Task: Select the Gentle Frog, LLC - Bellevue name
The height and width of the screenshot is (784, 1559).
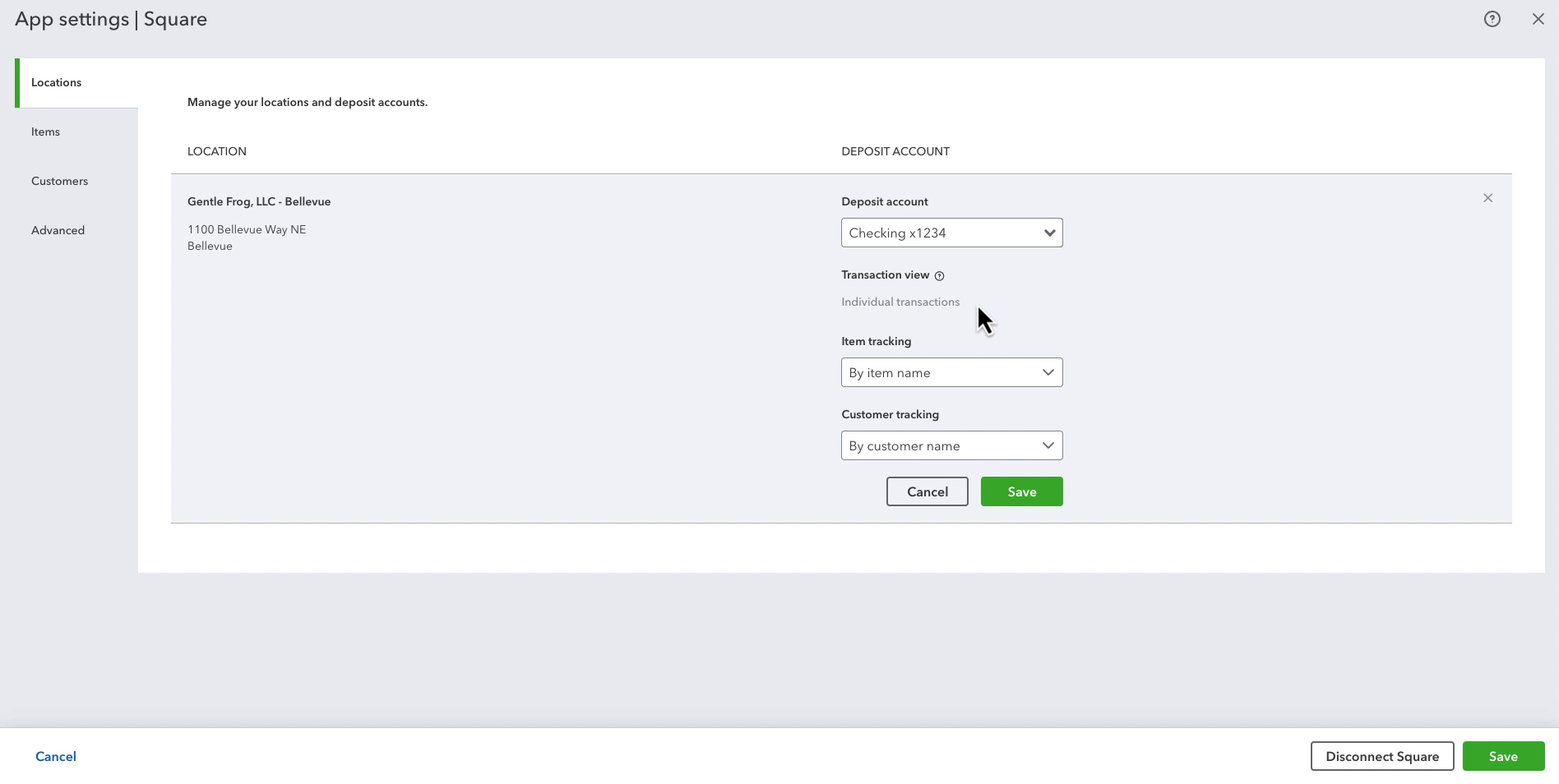Action: pyautogui.click(x=259, y=201)
